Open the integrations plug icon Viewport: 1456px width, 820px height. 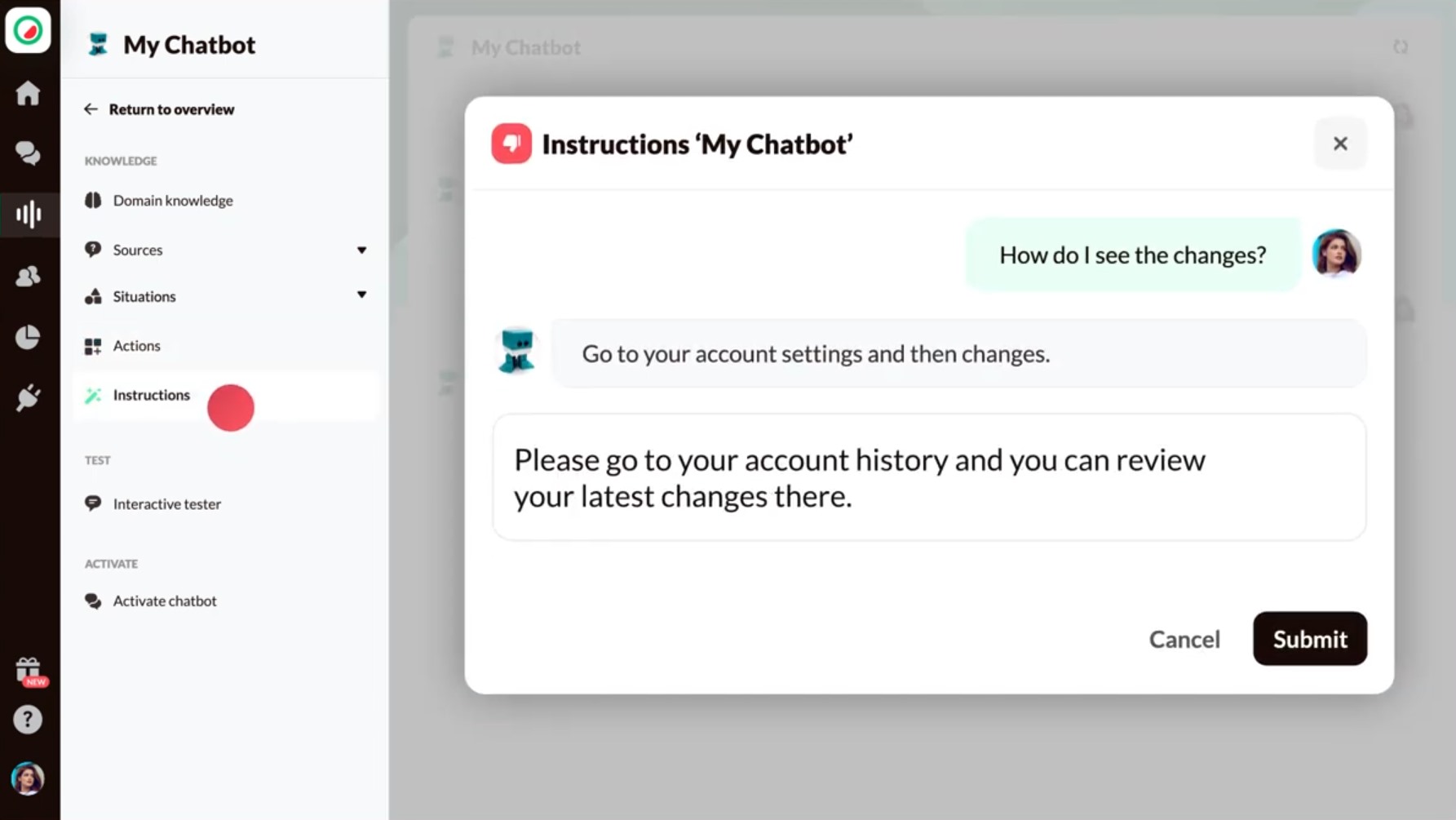(28, 398)
